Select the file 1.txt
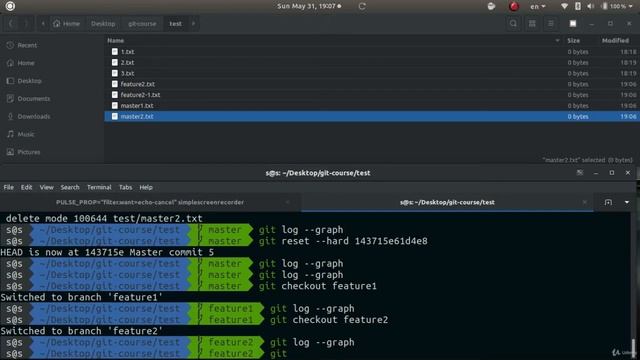Image resolution: width=640 pixels, height=360 pixels. [372, 52]
